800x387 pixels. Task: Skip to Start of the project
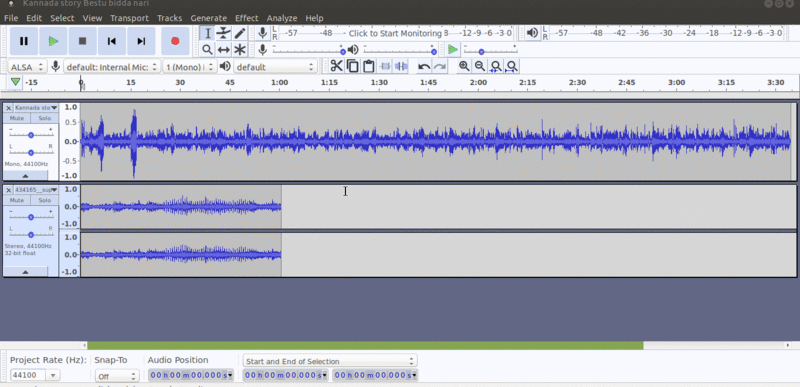point(112,41)
